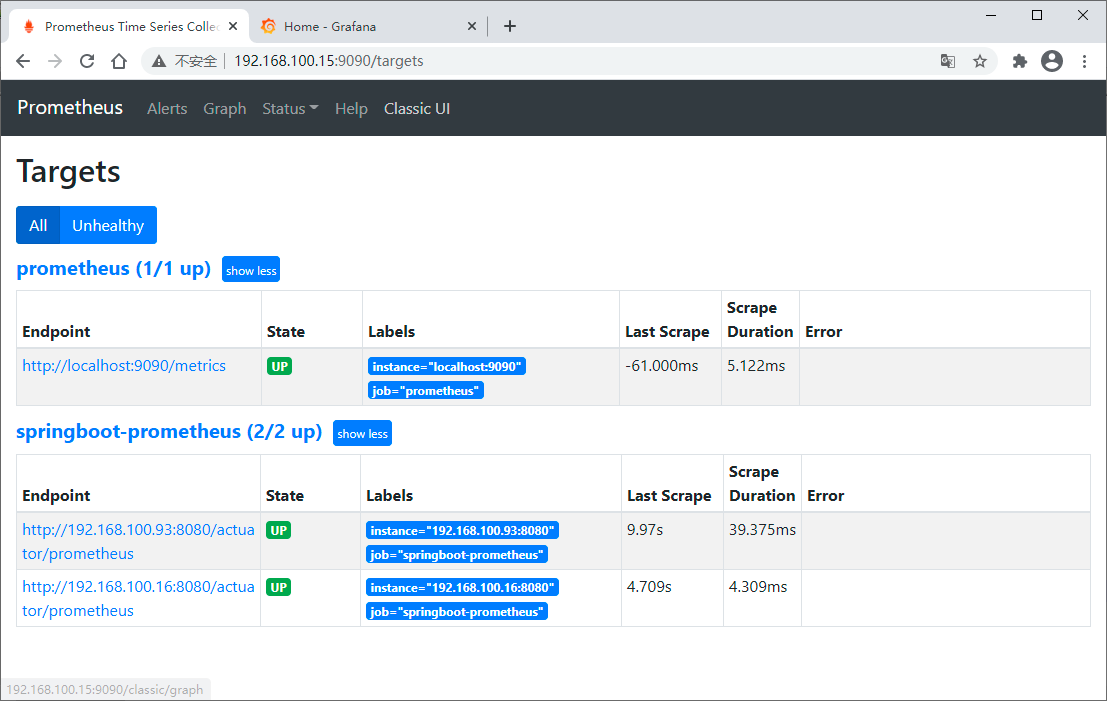Viewport: 1107px width, 701px height.
Task: Close the Home - Grafana tab
Action: 472,26
